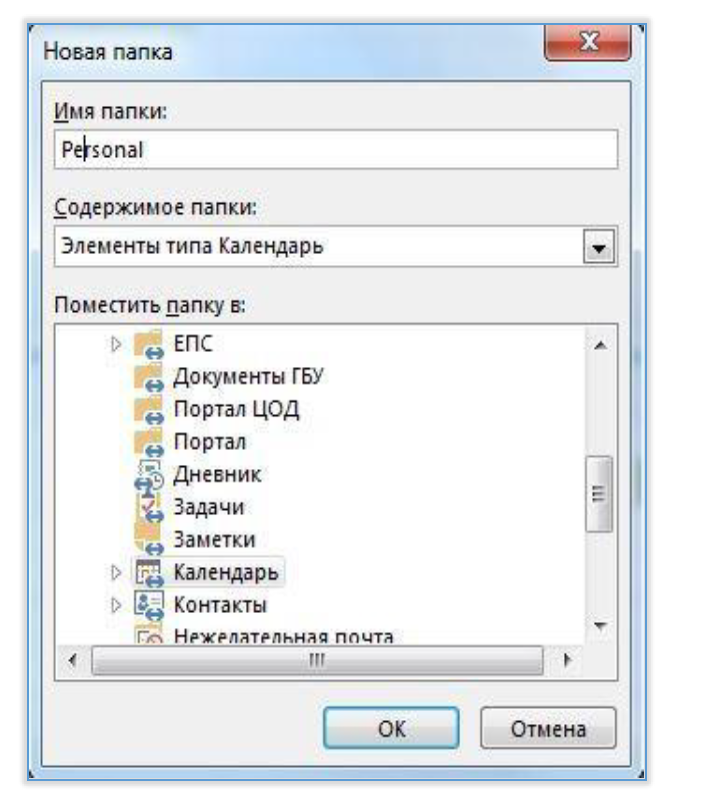
Task: Click the Имя папки text field
Action: [333, 149]
